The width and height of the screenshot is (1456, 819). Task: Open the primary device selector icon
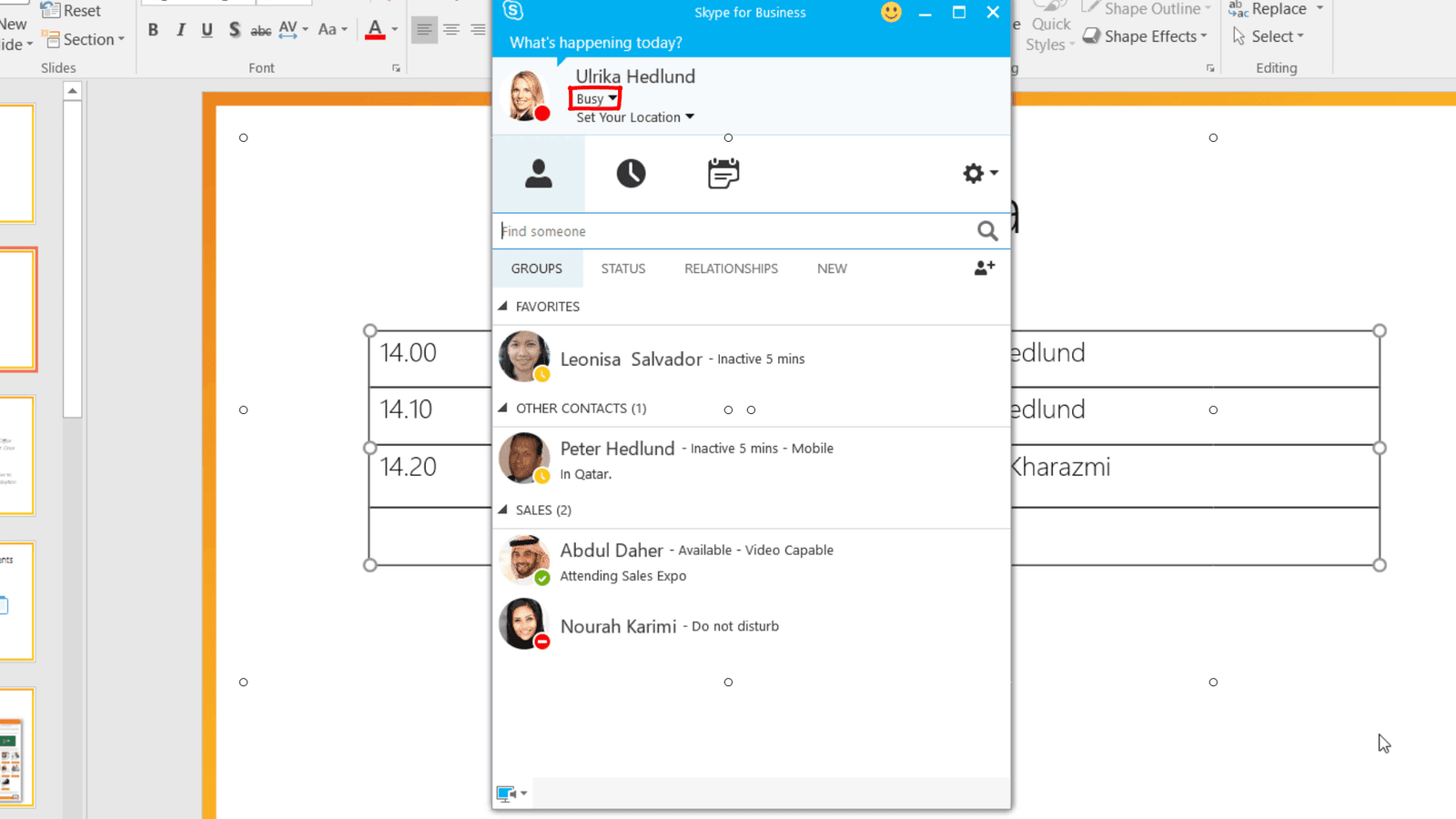click(x=506, y=794)
